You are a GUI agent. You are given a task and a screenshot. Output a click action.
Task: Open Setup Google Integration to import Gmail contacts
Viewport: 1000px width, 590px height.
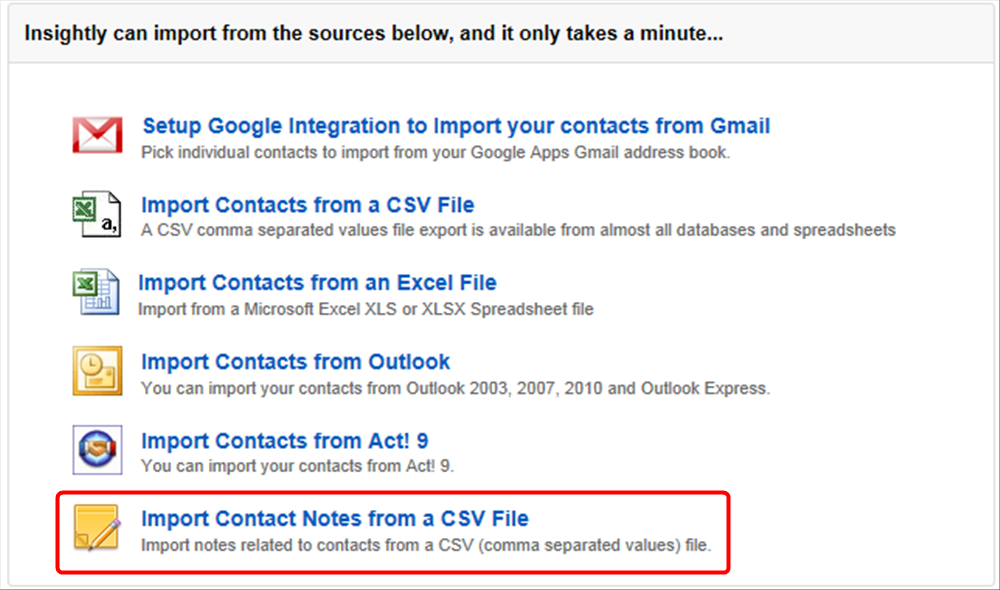point(456,126)
